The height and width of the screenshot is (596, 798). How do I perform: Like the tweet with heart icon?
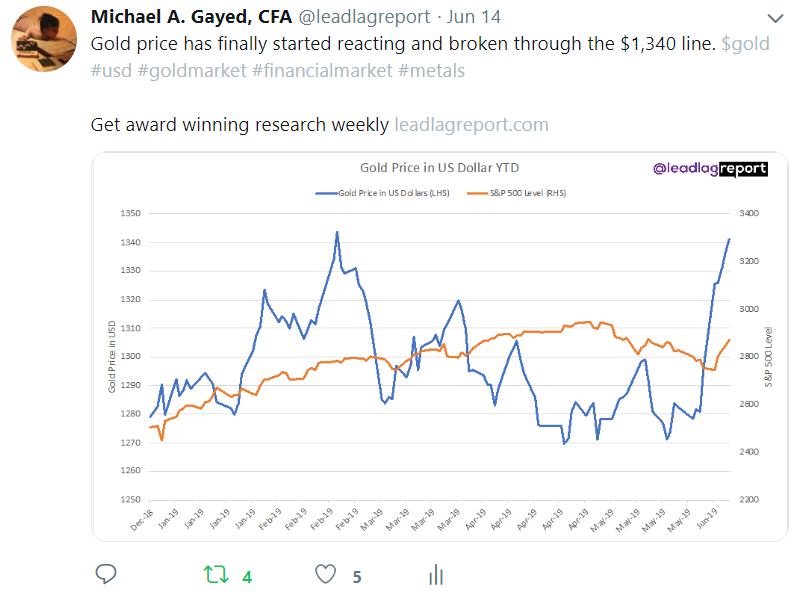tap(325, 574)
